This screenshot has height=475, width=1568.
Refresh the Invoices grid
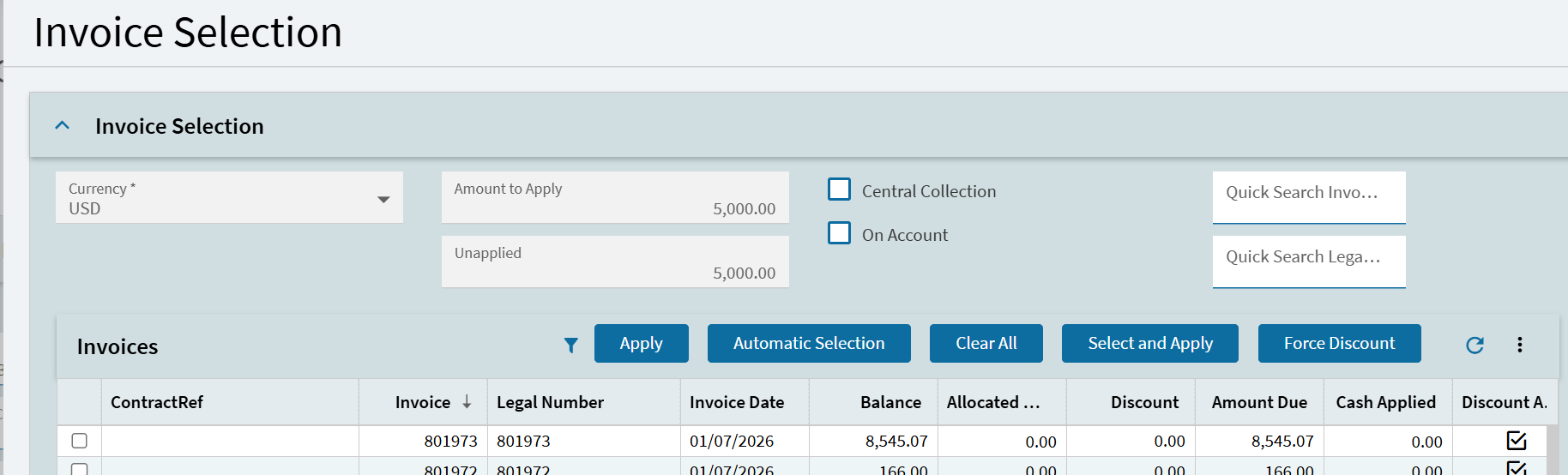pos(1475,345)
